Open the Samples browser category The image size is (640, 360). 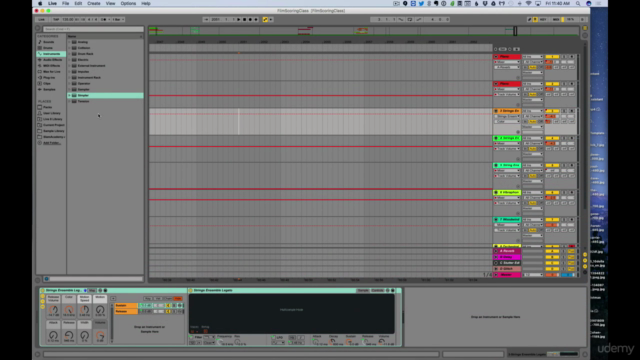point(49,89)
